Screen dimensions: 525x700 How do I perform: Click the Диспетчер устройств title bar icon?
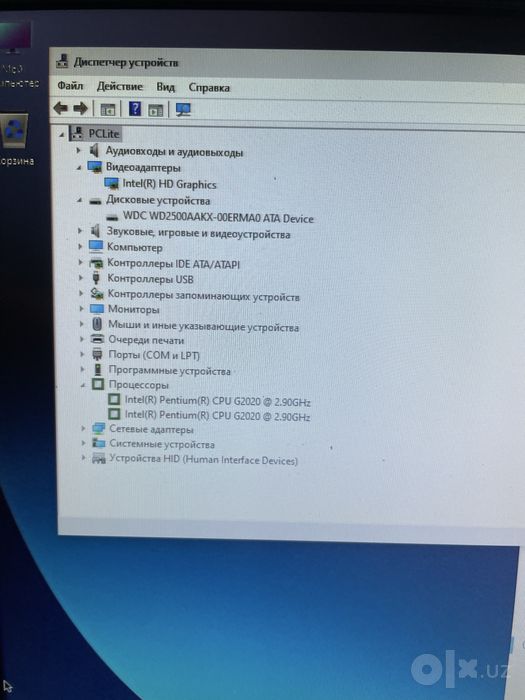[62, 61]
